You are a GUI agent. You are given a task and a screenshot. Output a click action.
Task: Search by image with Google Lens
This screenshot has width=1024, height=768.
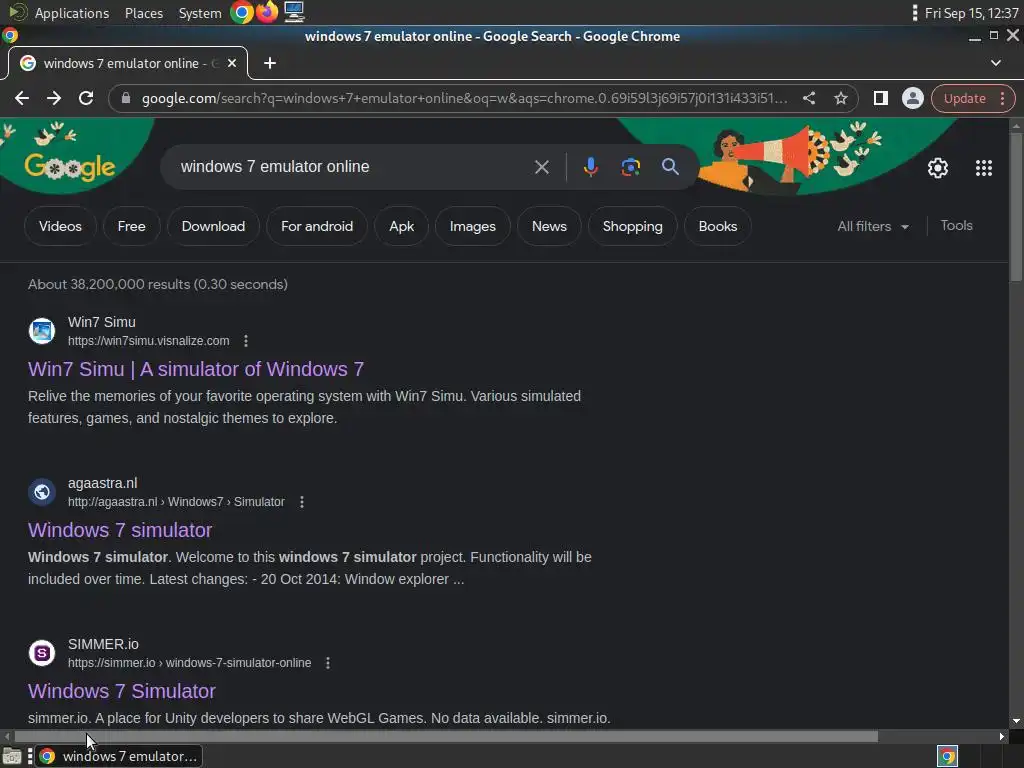pos(630,167)
